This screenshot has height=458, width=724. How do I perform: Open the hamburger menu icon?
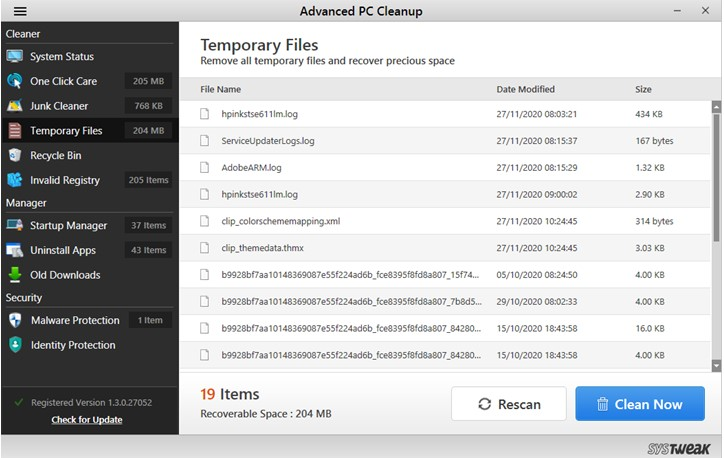[20, 11]
